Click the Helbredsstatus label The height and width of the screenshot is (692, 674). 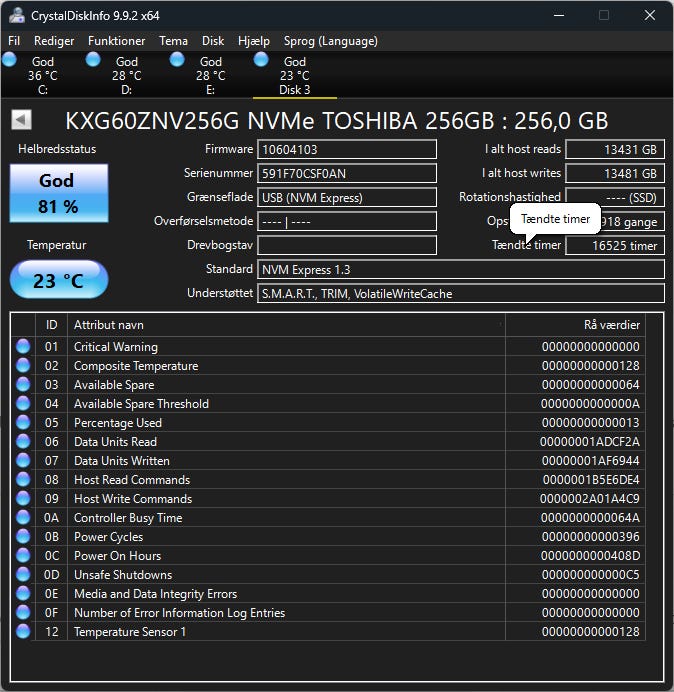57,149
